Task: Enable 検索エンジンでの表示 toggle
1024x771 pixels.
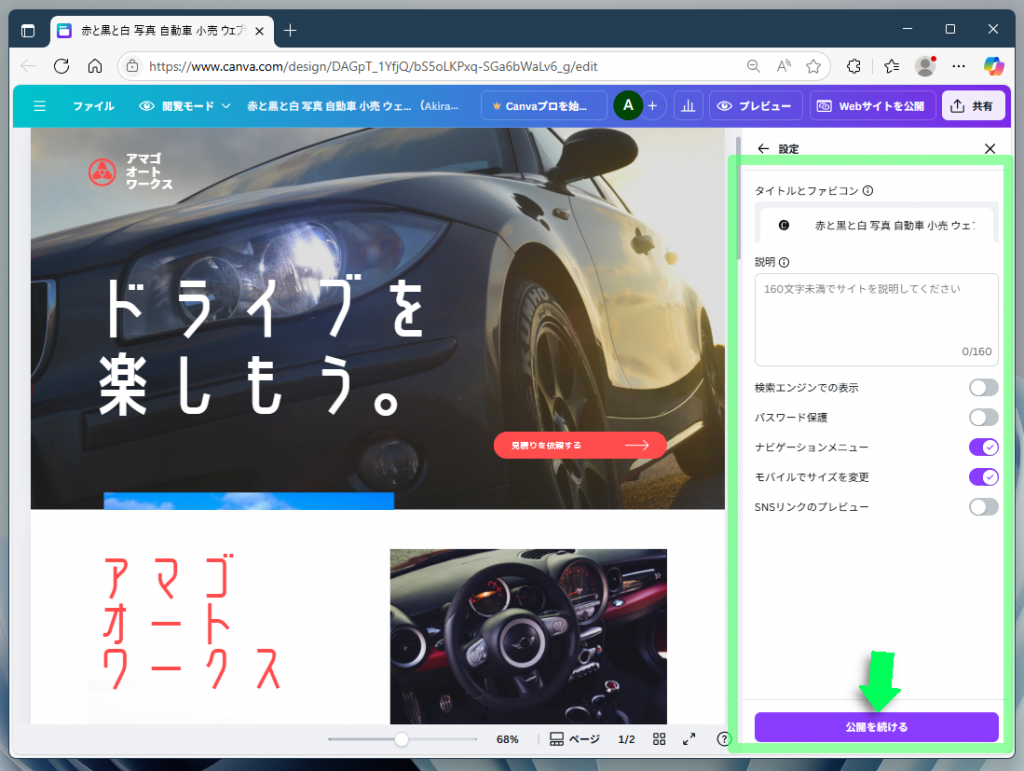Action: click(x=983, y=387)
